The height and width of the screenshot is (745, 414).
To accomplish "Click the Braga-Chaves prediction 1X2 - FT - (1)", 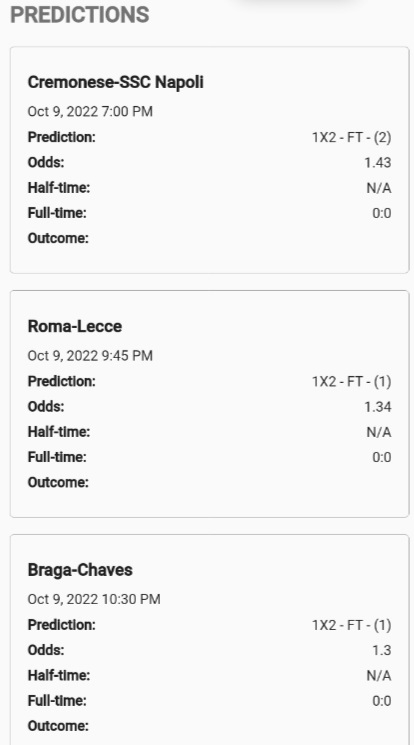I will click(352, 625).
